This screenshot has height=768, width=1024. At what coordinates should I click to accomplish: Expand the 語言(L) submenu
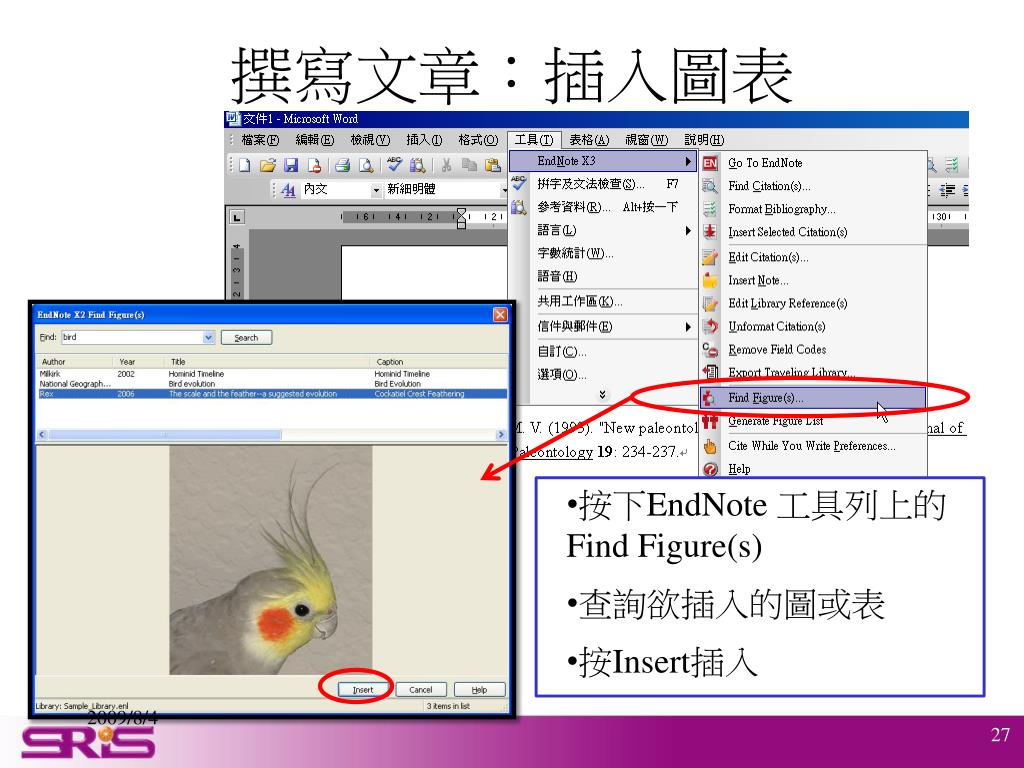(603, 230)
